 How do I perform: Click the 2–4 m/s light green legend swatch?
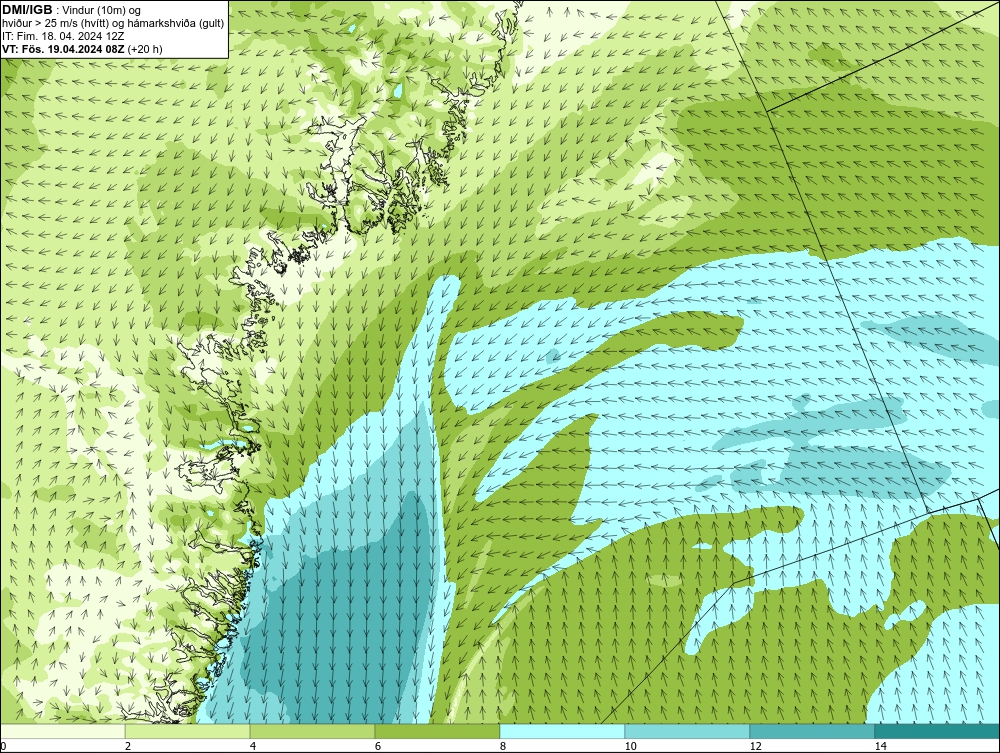click(x=188, y=731)
